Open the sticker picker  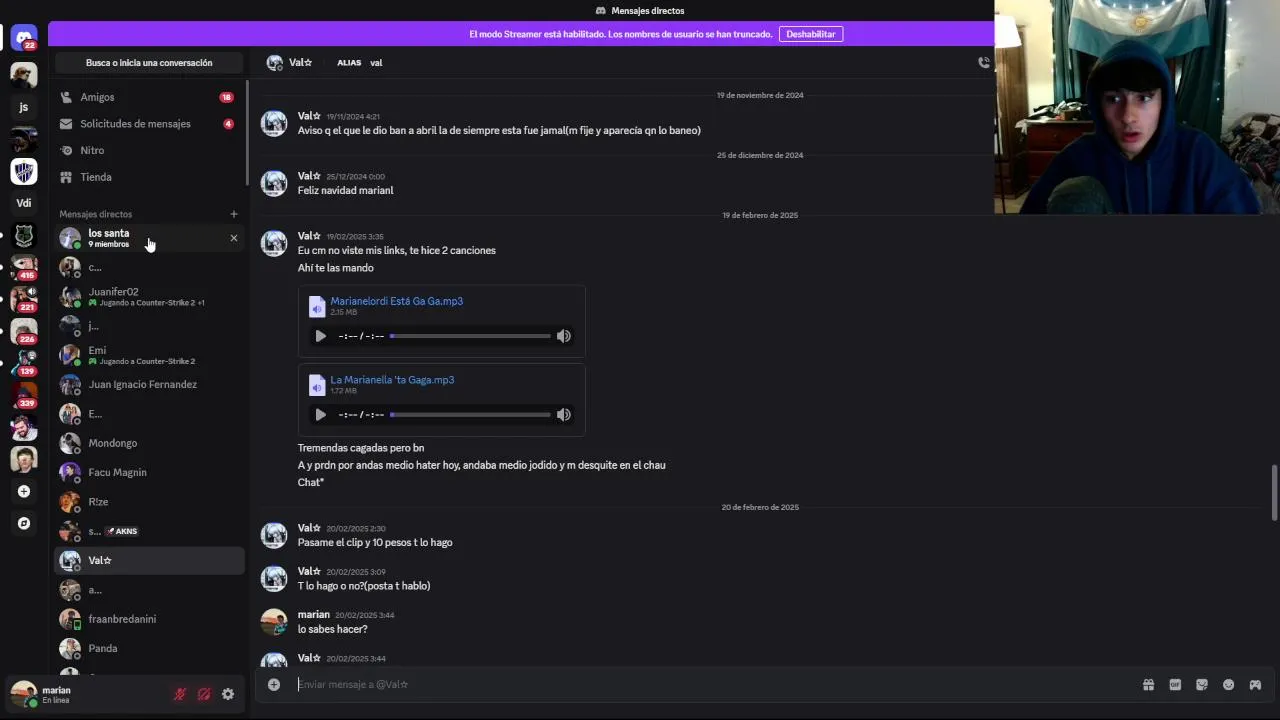[1202, 685]
